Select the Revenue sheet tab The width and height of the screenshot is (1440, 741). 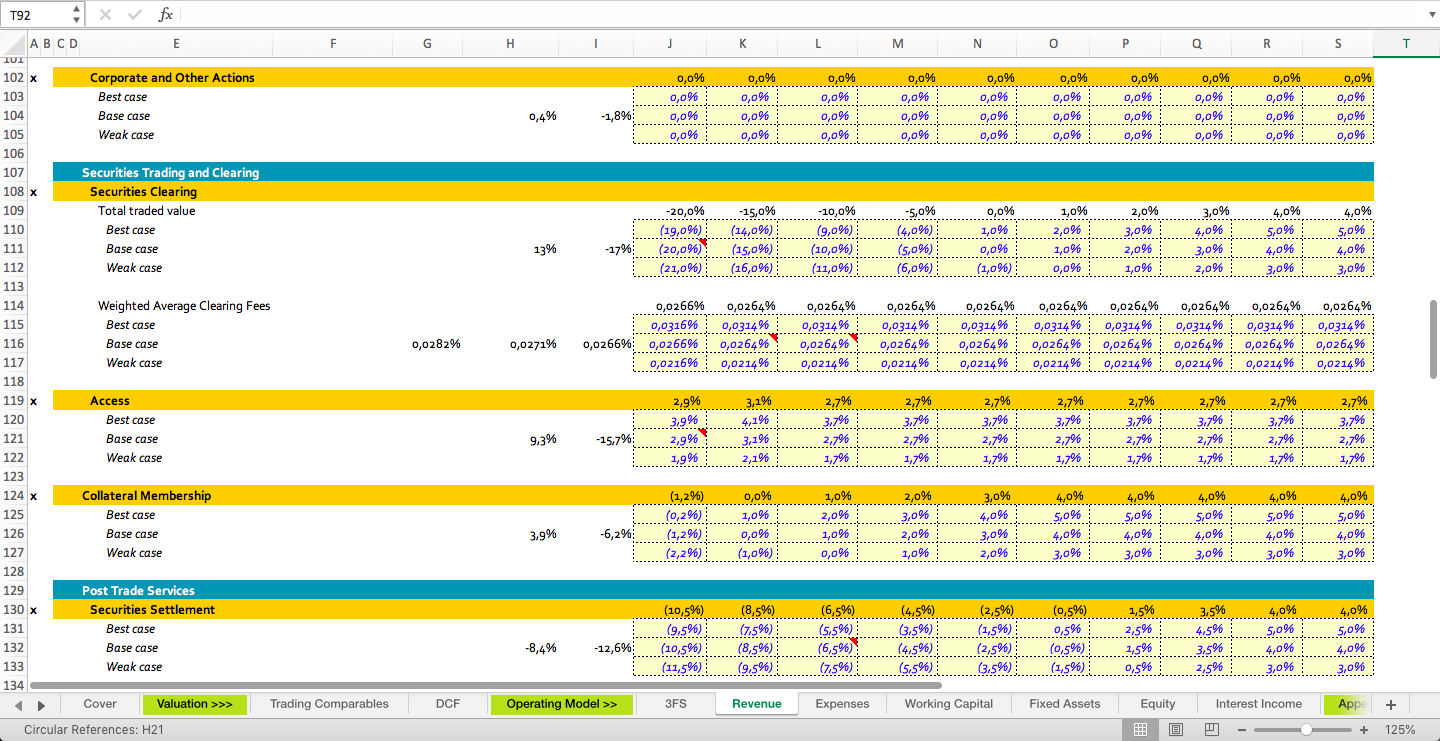click(x=757, y=704)
